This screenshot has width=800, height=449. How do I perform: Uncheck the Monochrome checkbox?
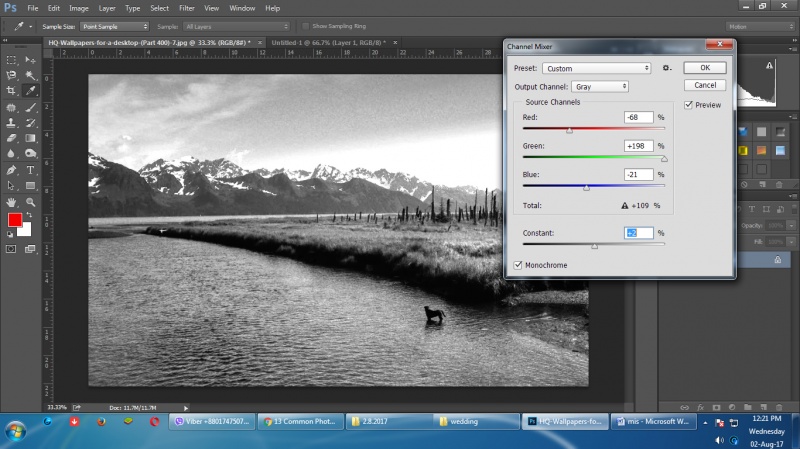pyautogui.click(x=518, y=265)
